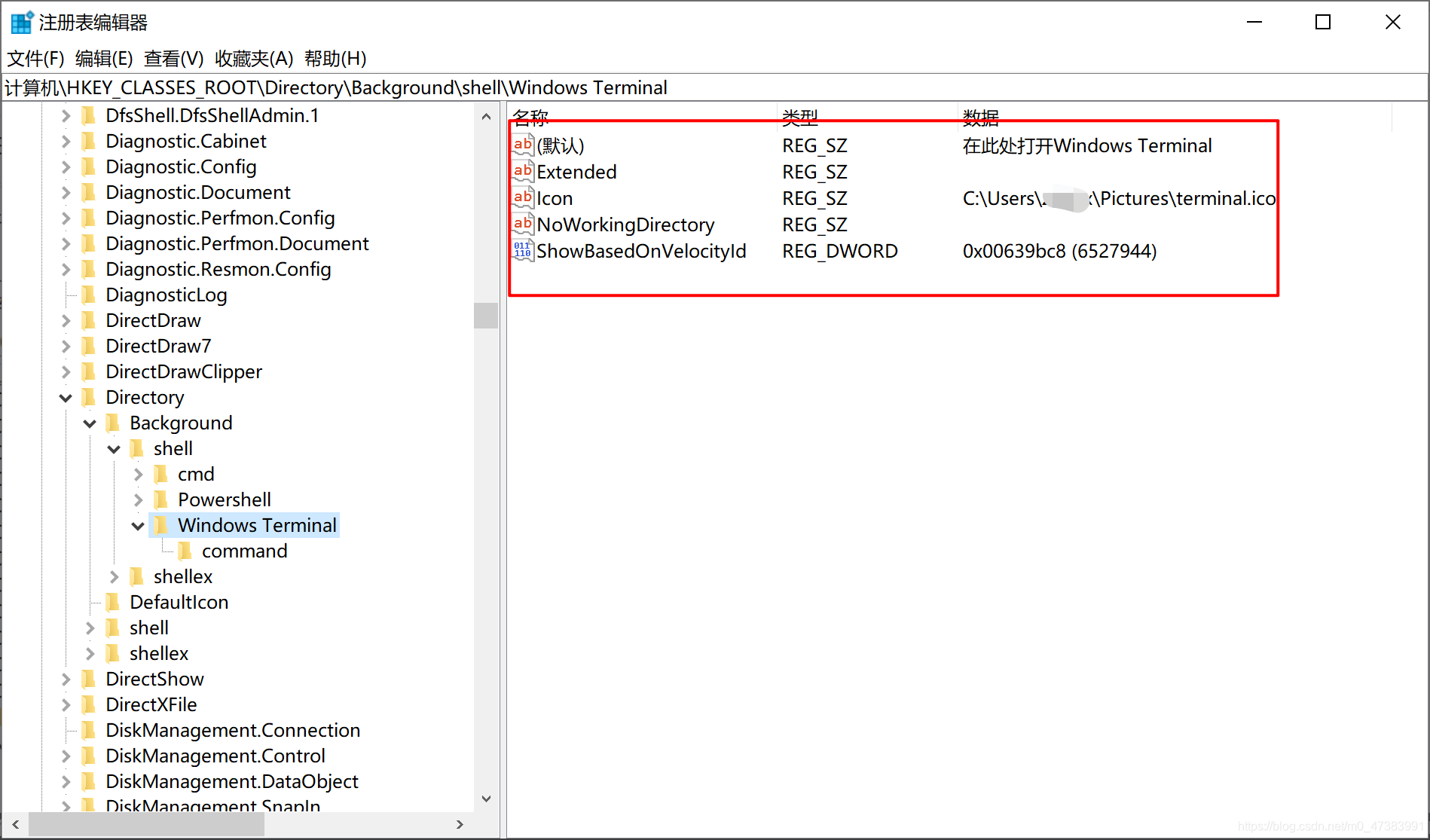
Task: Click the REG_DWORD type cell
Action: [840, 251]
